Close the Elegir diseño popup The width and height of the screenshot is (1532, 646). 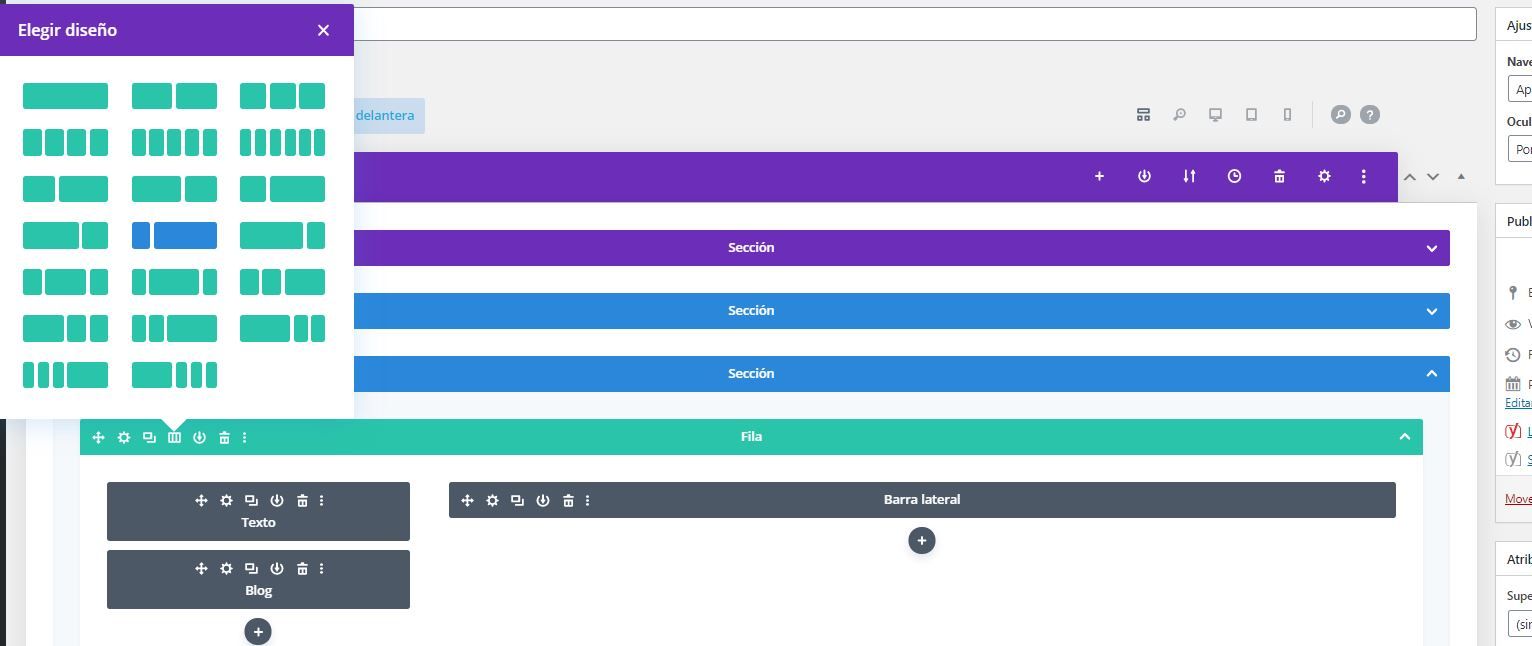click(x=323, y=30)
